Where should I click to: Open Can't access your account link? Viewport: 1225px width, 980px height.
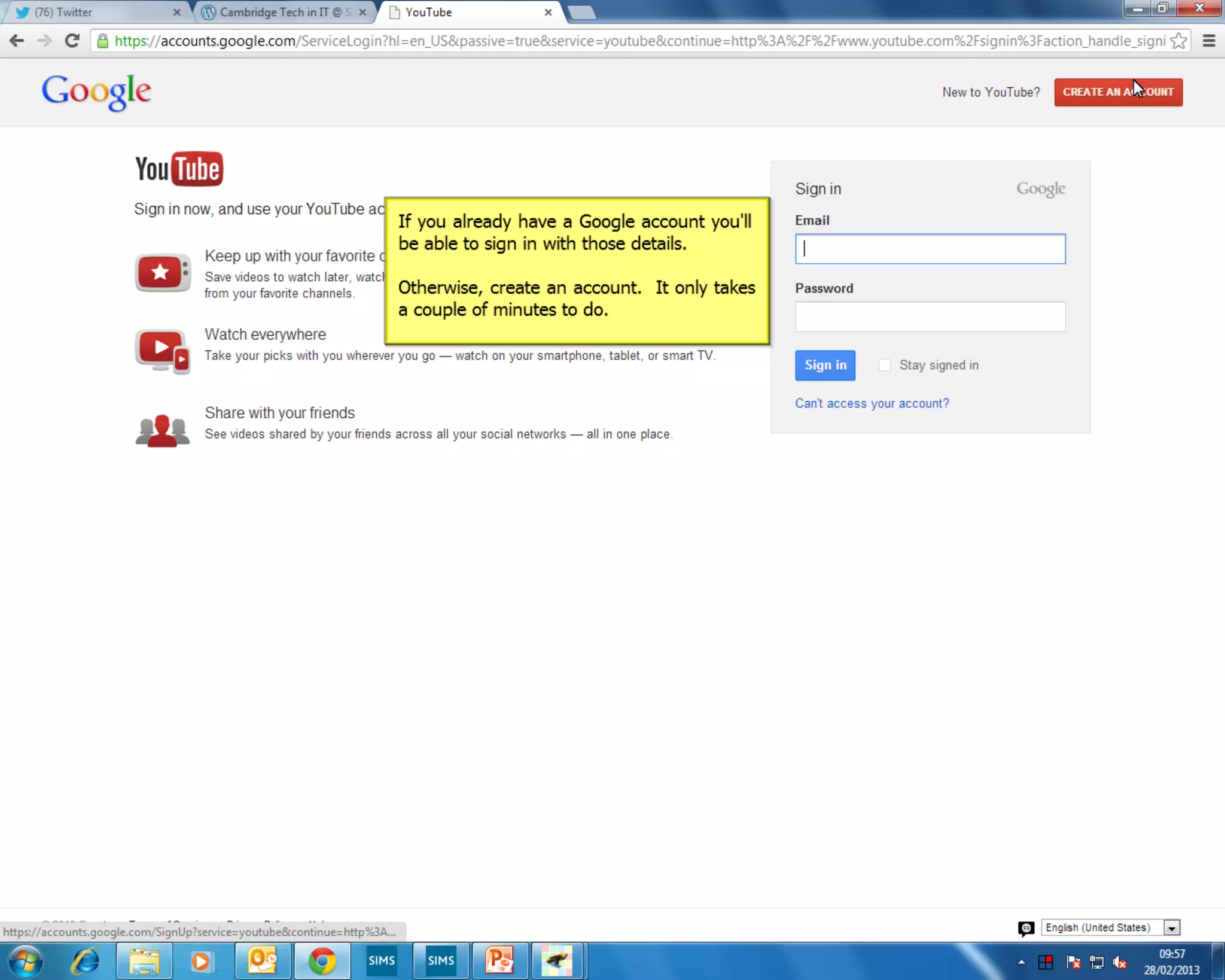pos(871,403)
